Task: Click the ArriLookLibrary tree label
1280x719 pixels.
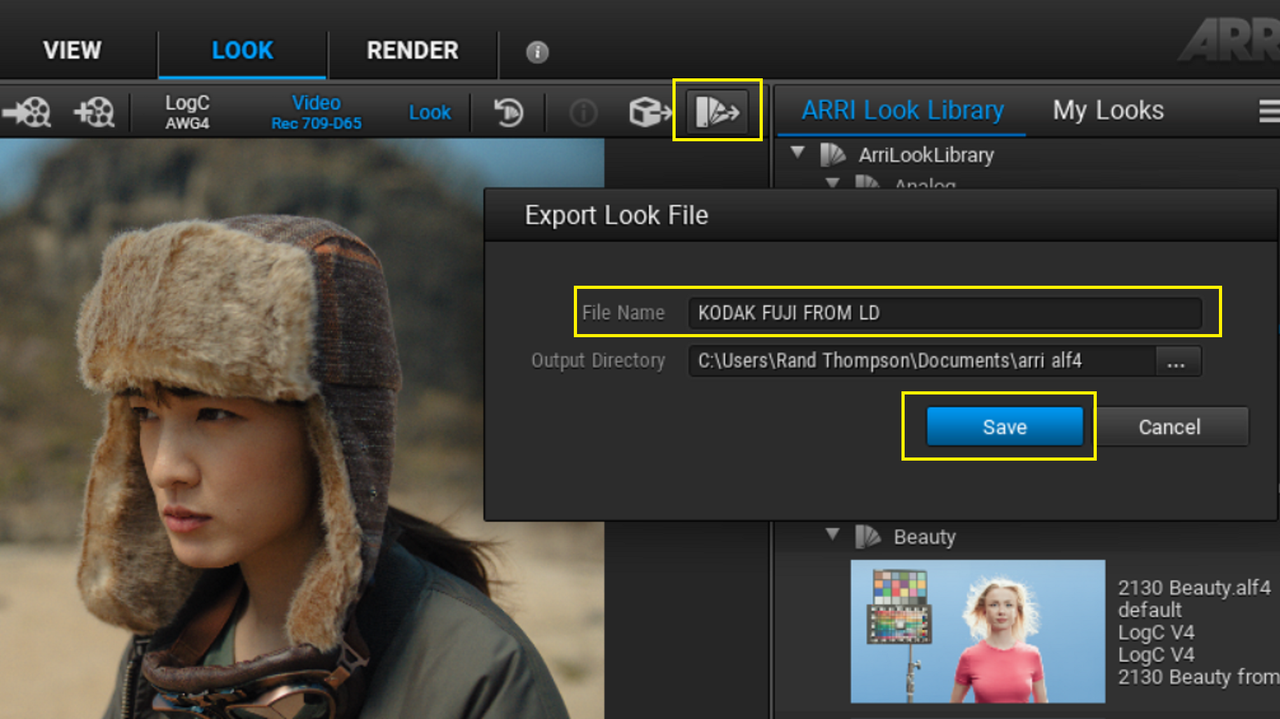Action: pos(926,155)
